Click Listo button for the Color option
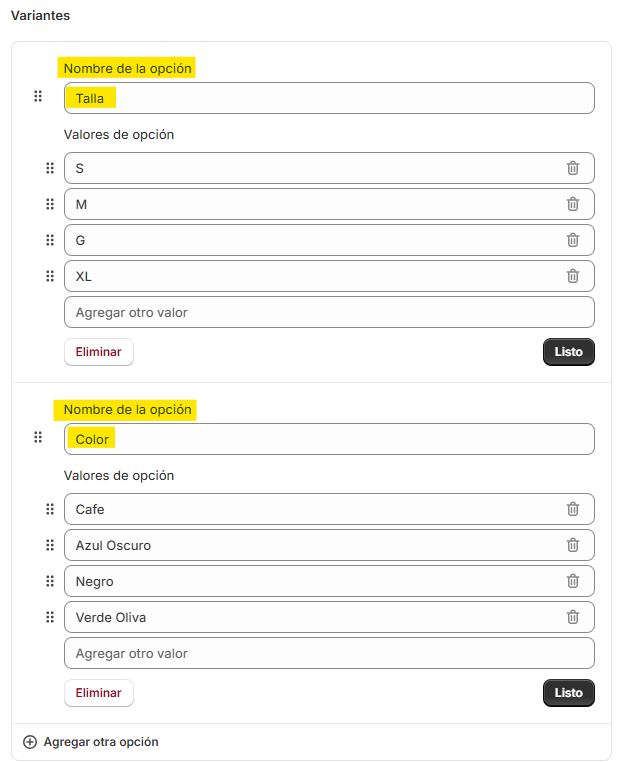Screen dimensions: 621x762 569,693
